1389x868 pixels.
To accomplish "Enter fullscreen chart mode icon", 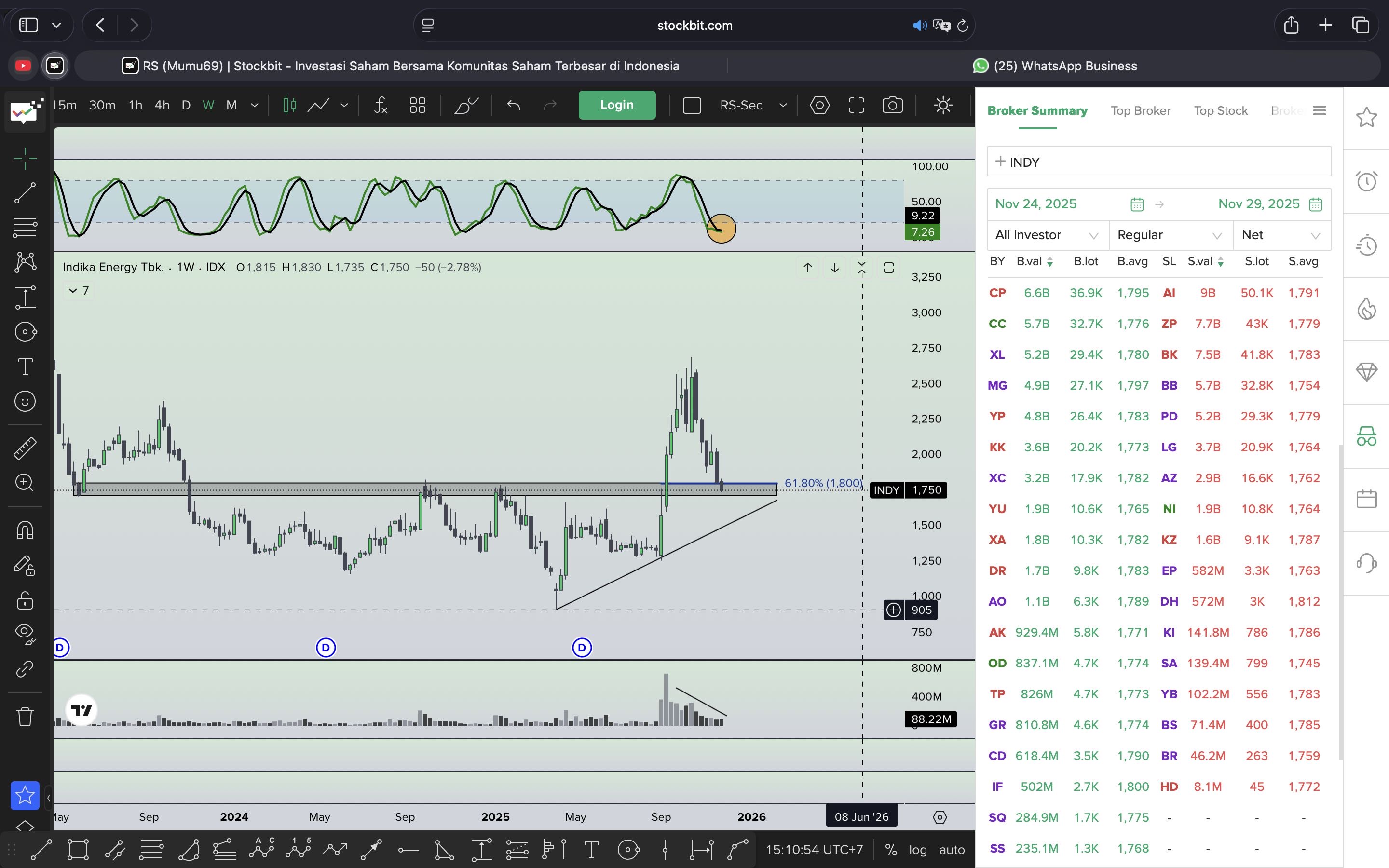I will click(x=856, y=105).
